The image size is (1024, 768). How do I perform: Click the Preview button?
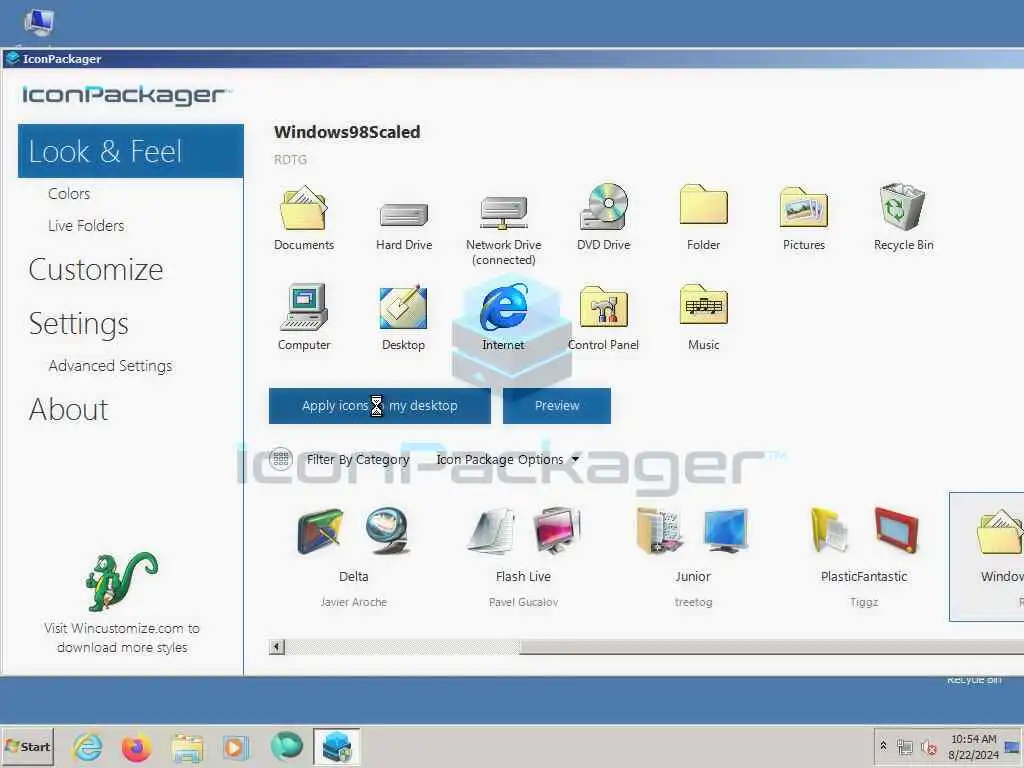(557, 406)
